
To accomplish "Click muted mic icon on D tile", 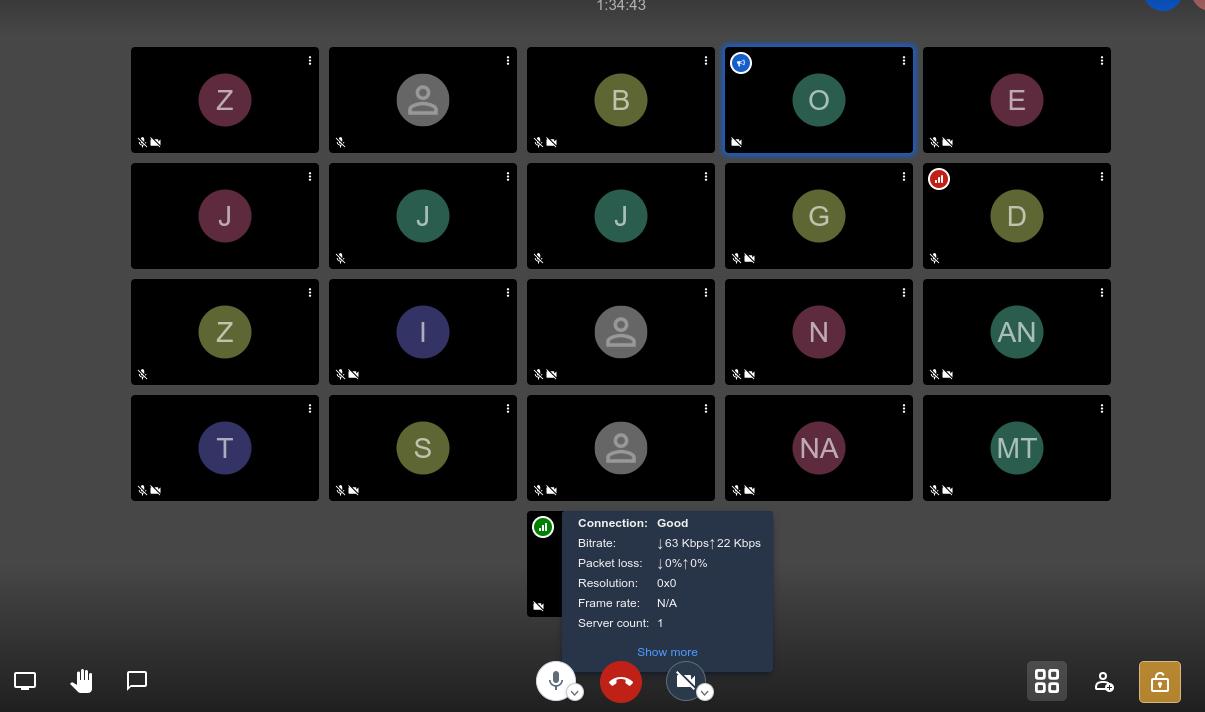I will (x=935, y=258).
